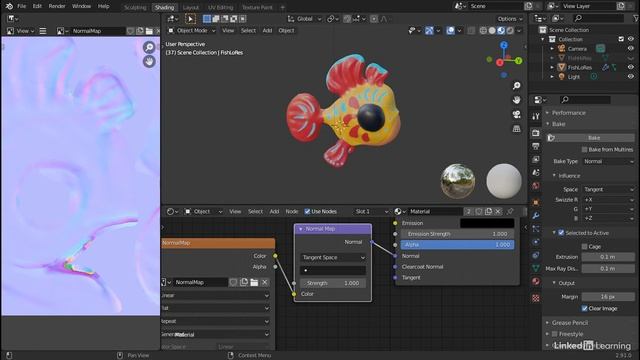Toggle Clear Image checkbox
The height and width of the screenshot is (360, 640).
click(x=584, y=309)
